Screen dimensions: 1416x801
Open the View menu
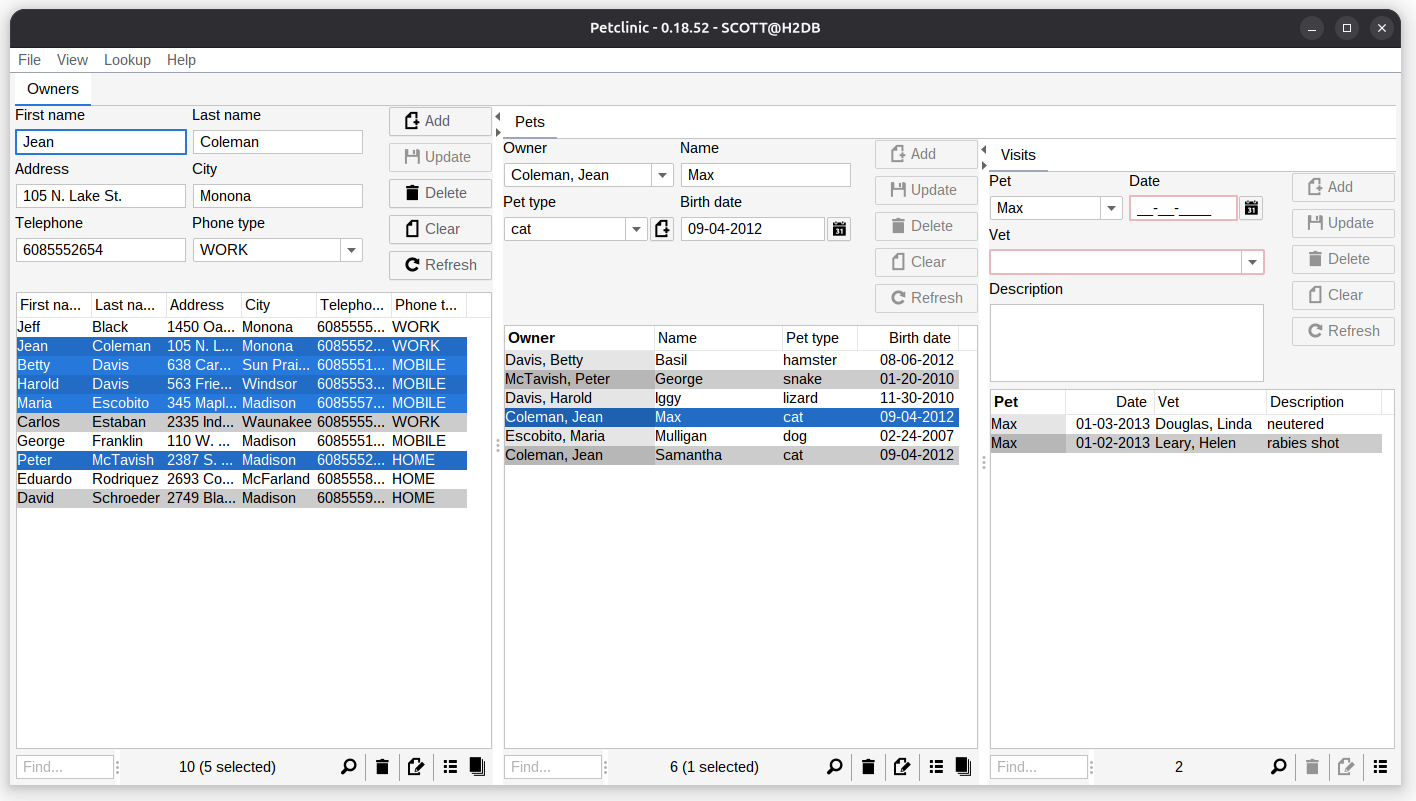click(x=72, y=60)
